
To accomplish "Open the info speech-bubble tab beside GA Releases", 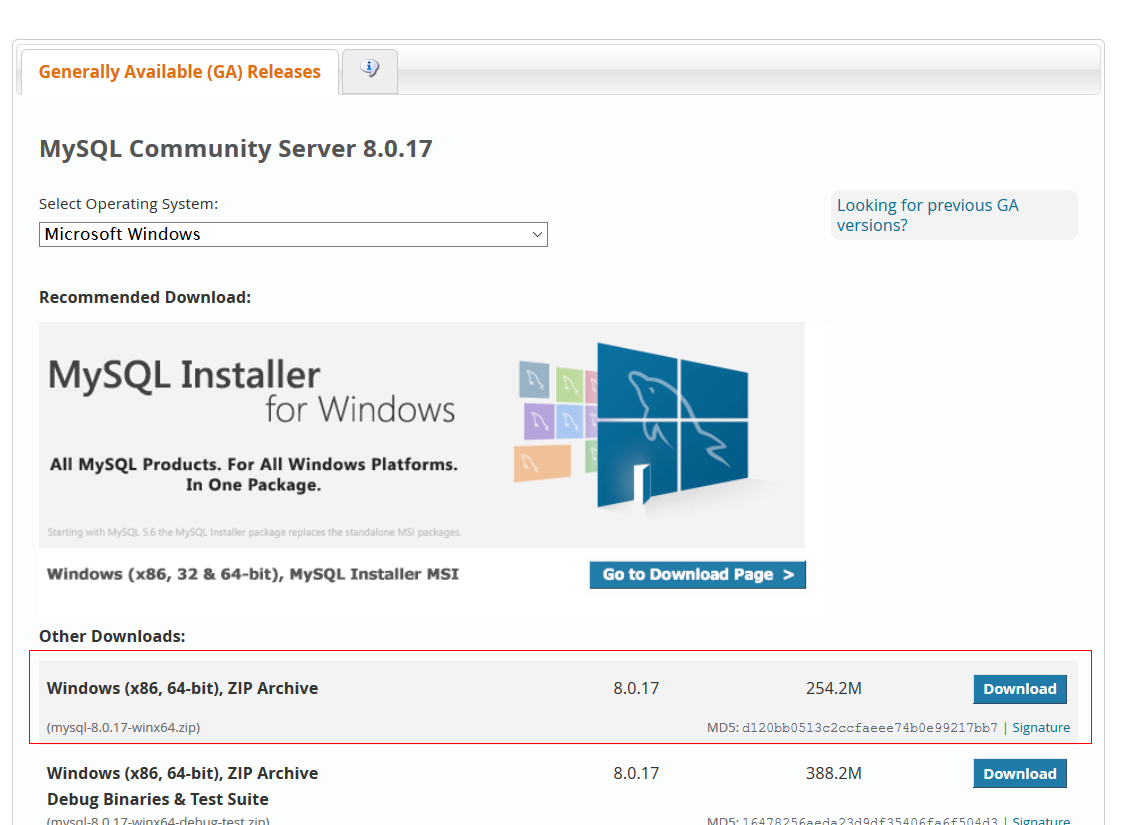I will [x=369, y=70].
